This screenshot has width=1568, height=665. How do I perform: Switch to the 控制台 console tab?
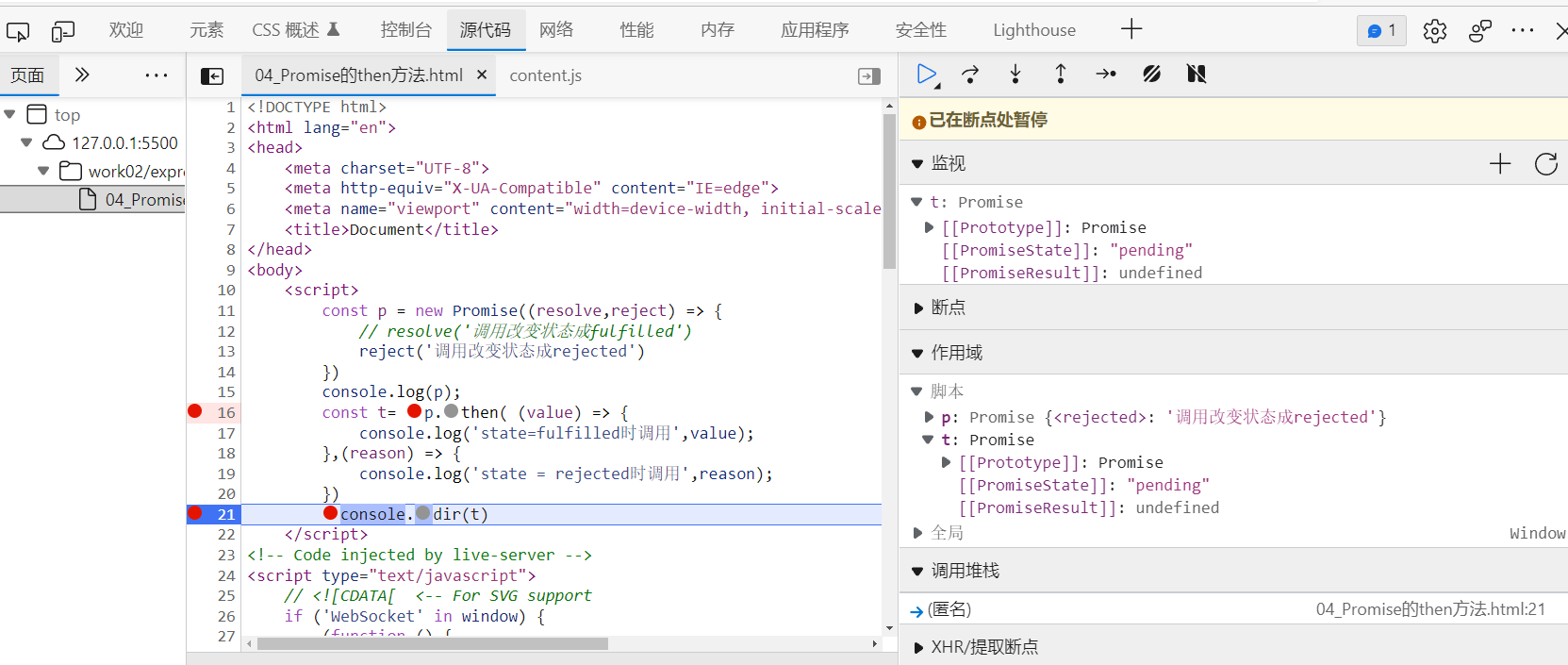pyautogui.click(x=405, y=30)
